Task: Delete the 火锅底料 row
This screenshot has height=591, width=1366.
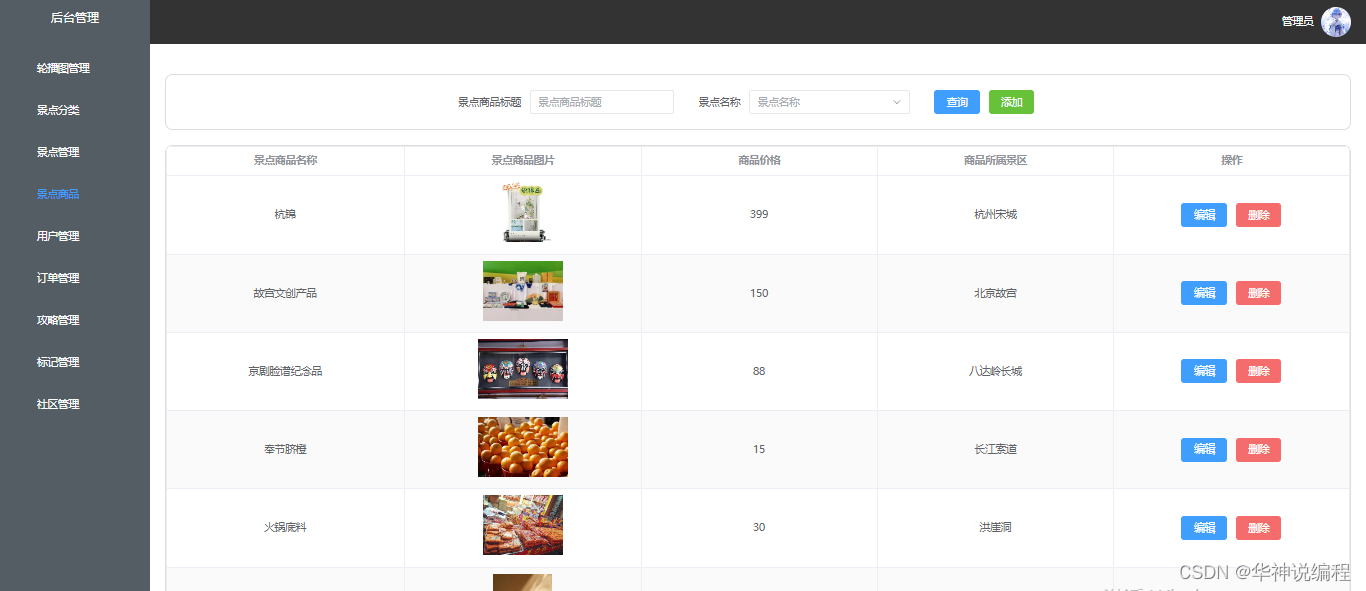Action: [1258, 528]
